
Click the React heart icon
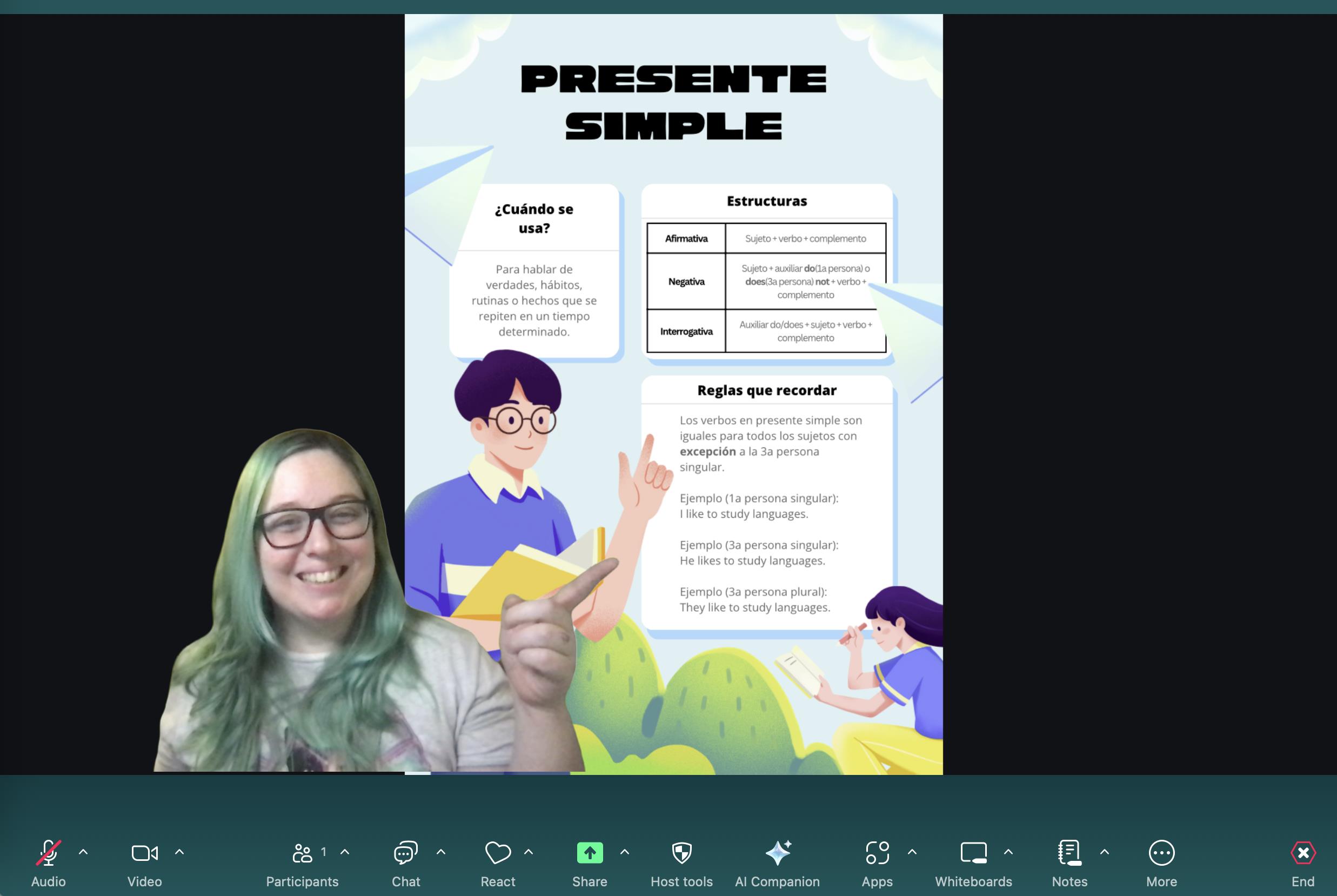click(498, 853)
